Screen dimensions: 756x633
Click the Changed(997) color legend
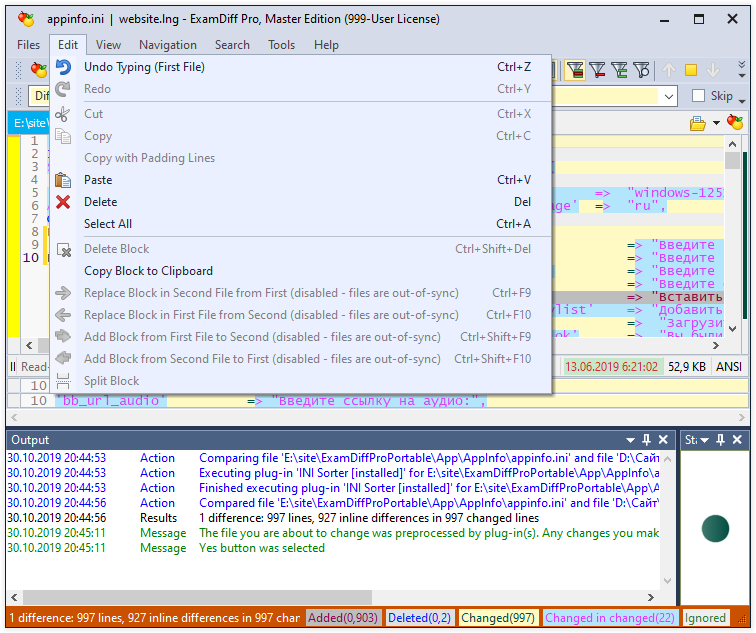point(498,618)
